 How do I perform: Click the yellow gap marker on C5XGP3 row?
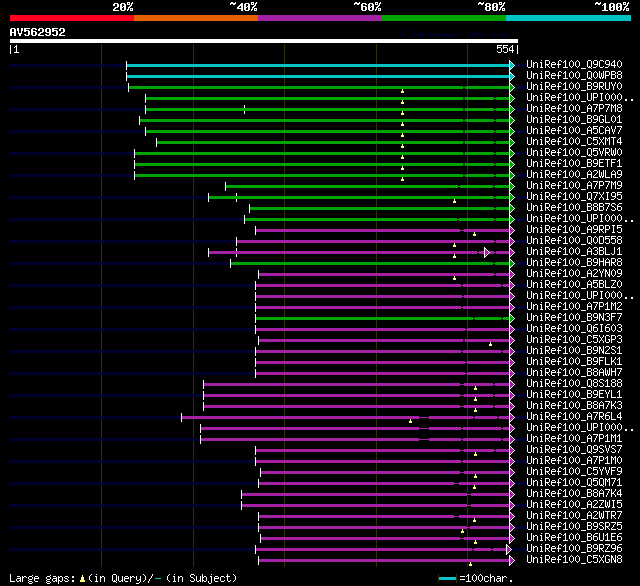pyautogui.click(x=490, y=344)
